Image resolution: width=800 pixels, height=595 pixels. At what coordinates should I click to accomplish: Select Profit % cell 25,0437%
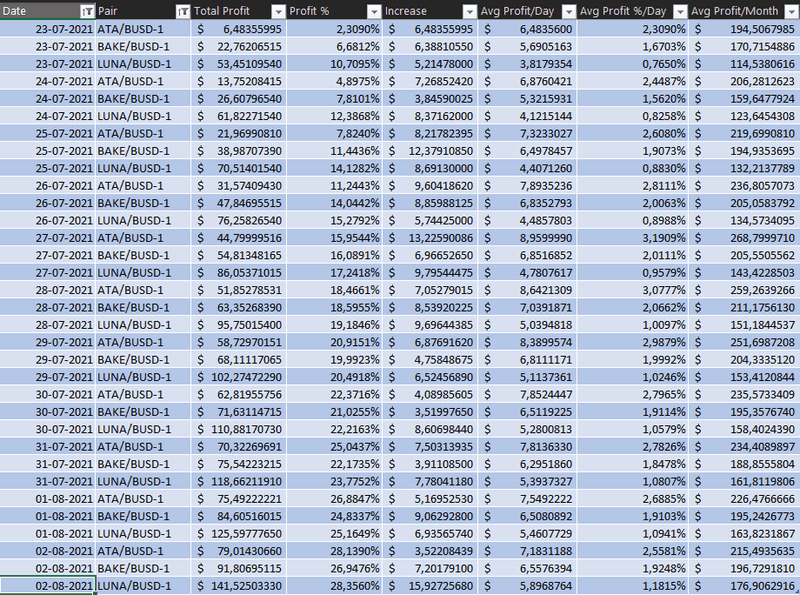pos(334,446)
